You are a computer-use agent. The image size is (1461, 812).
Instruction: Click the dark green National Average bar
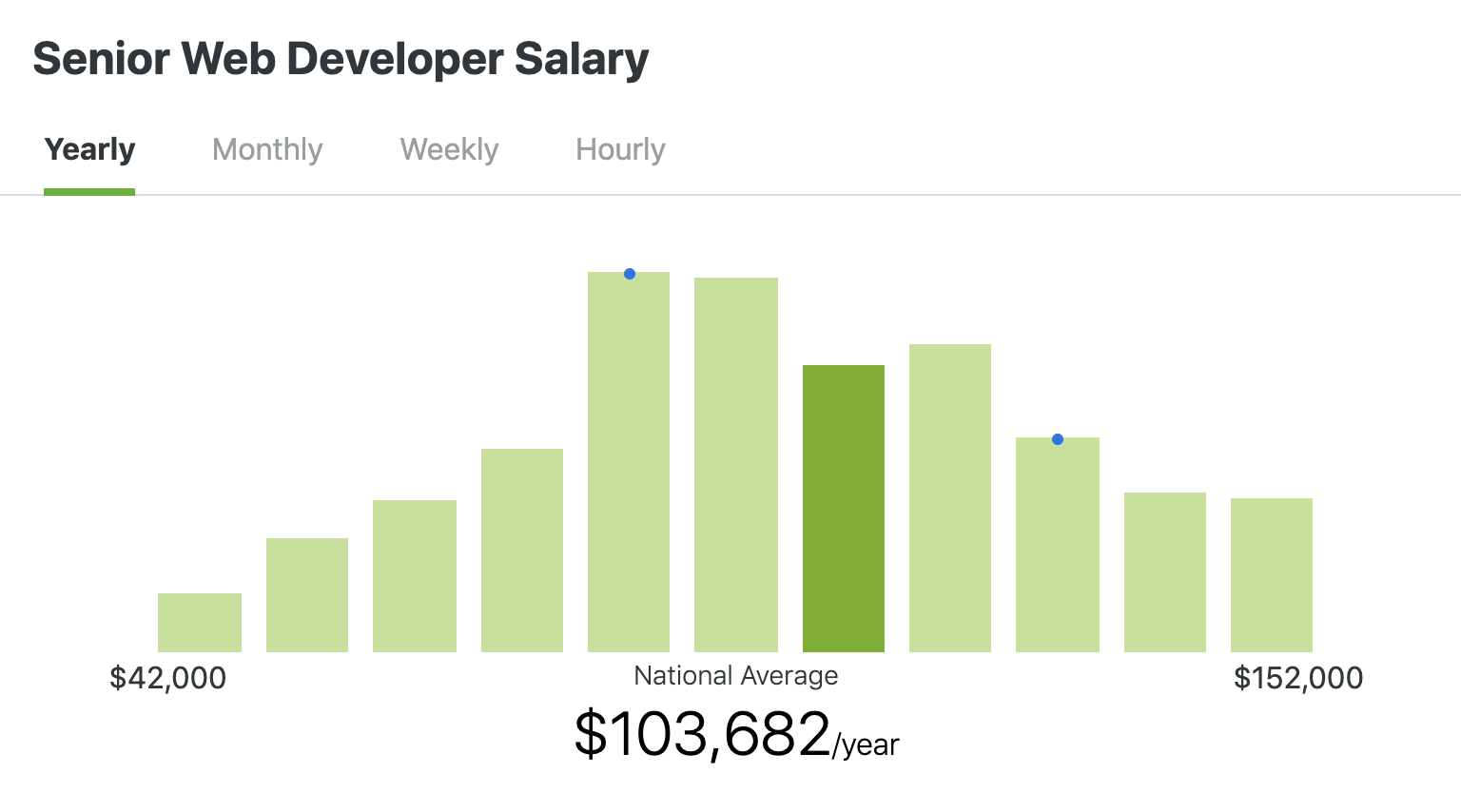(844, 504)
